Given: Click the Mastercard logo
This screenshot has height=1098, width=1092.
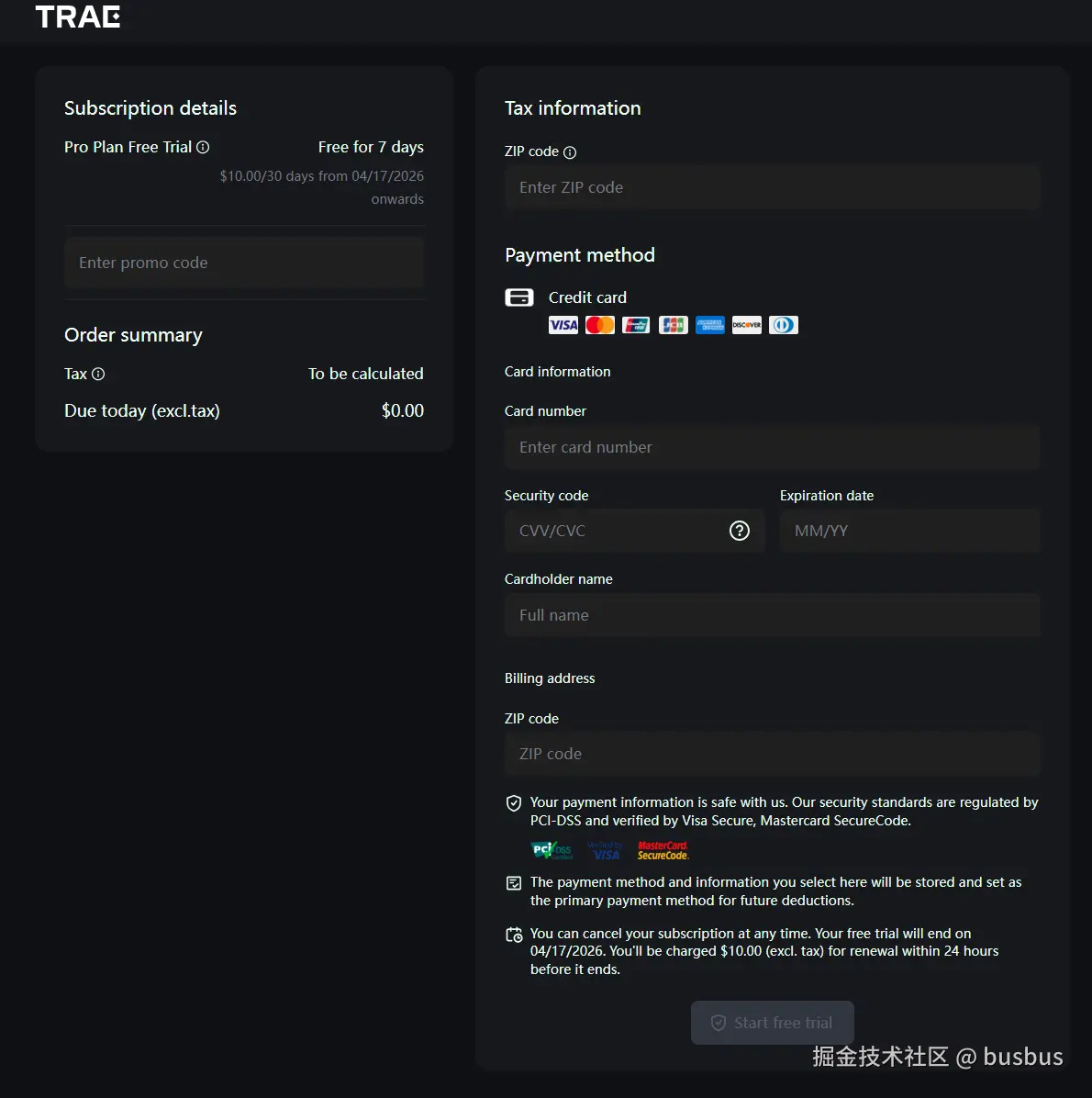Looking at the screenshot, I should [x=600, y=325].
